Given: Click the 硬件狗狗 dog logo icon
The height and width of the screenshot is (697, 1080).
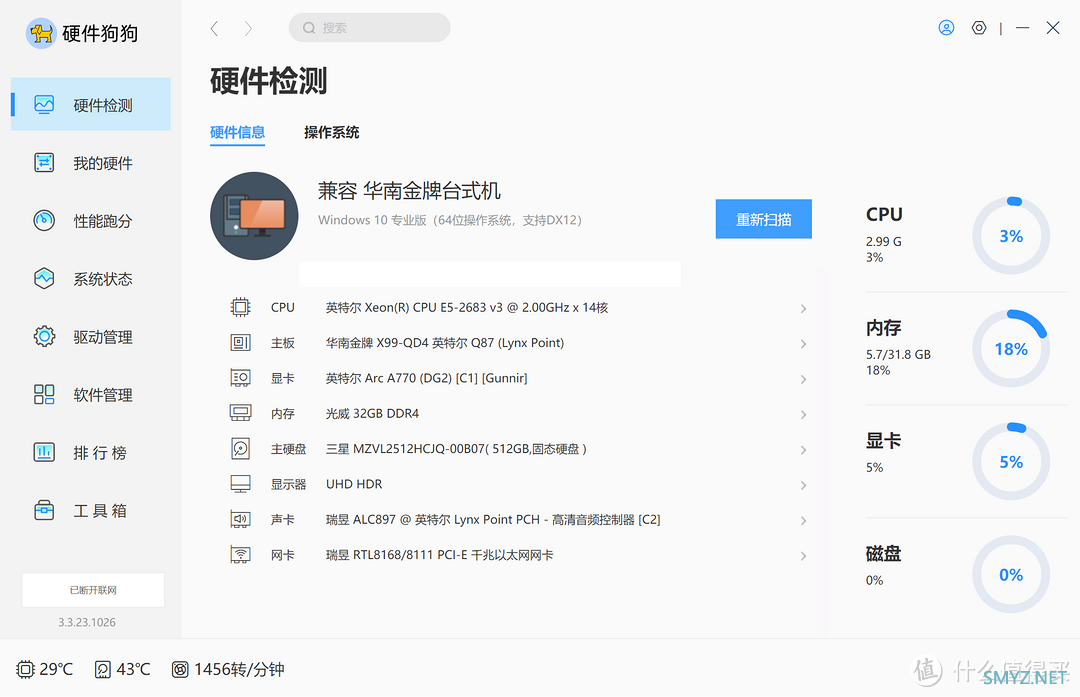Looking at the screenshot, I should [x=41, y=33].
